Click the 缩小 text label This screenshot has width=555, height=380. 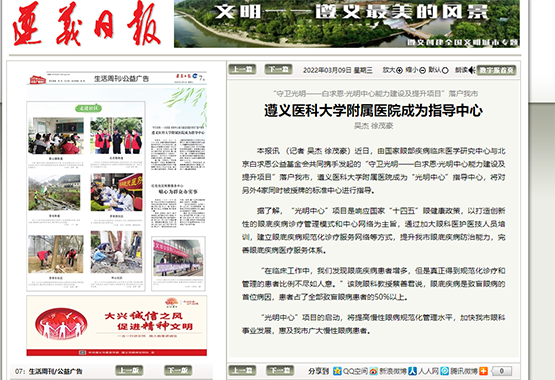tap(412, 70)
